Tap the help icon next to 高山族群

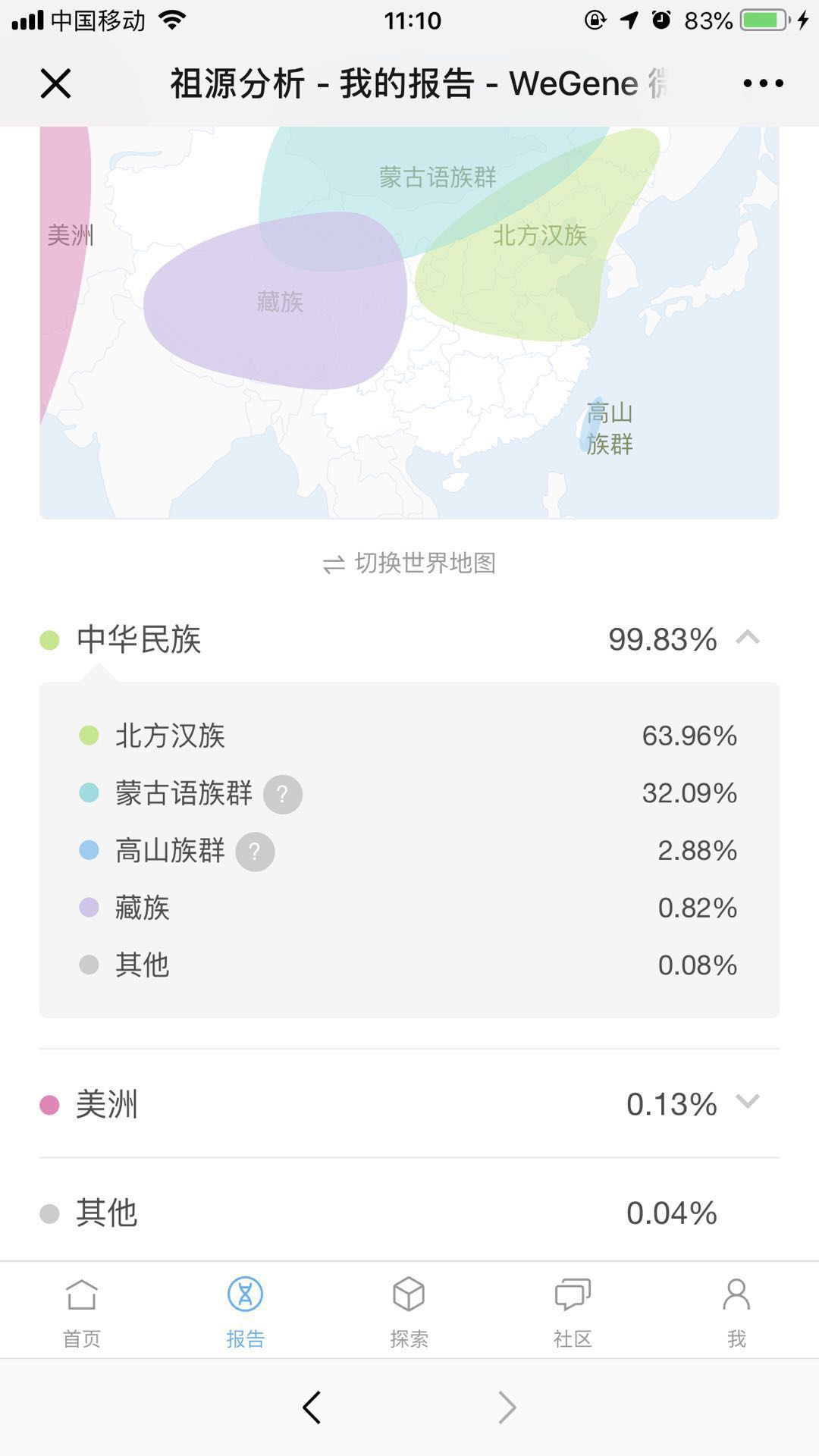point(255,852)
